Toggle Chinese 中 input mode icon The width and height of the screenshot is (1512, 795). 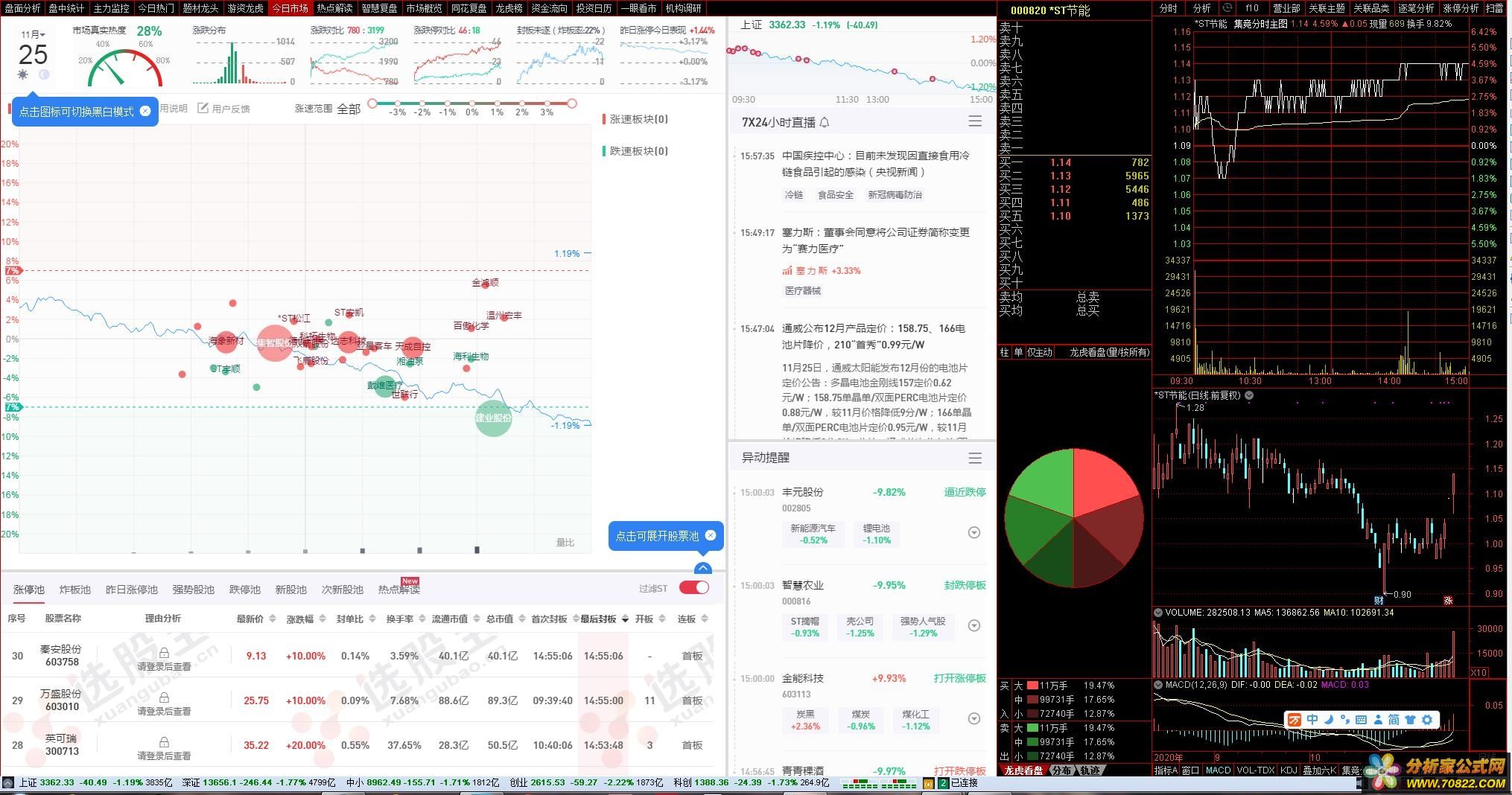[1312, 720]
